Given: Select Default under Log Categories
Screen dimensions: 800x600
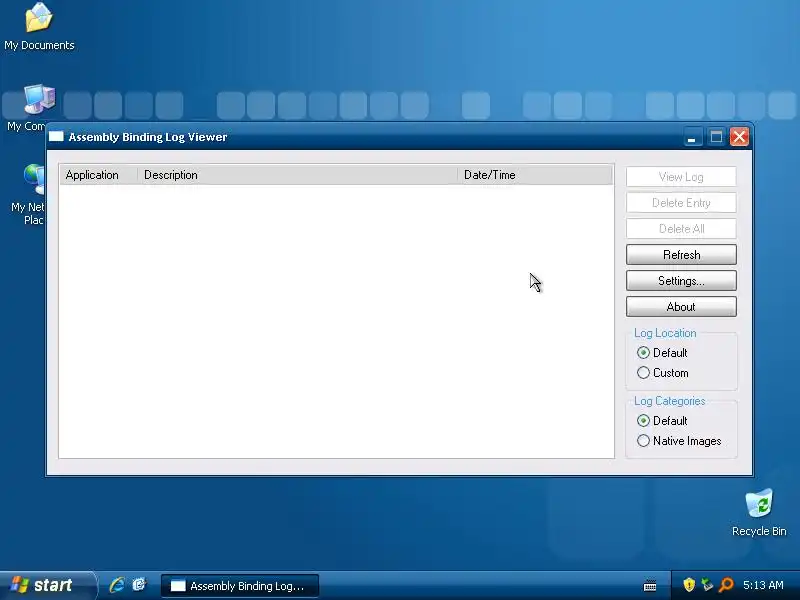Looking at the screenshot, I should point(662,420).
